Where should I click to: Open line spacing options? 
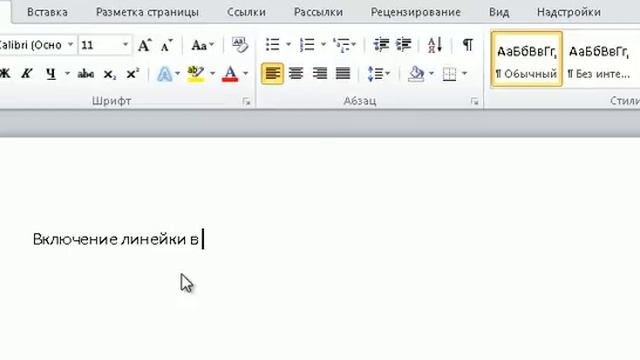point(378,74)
